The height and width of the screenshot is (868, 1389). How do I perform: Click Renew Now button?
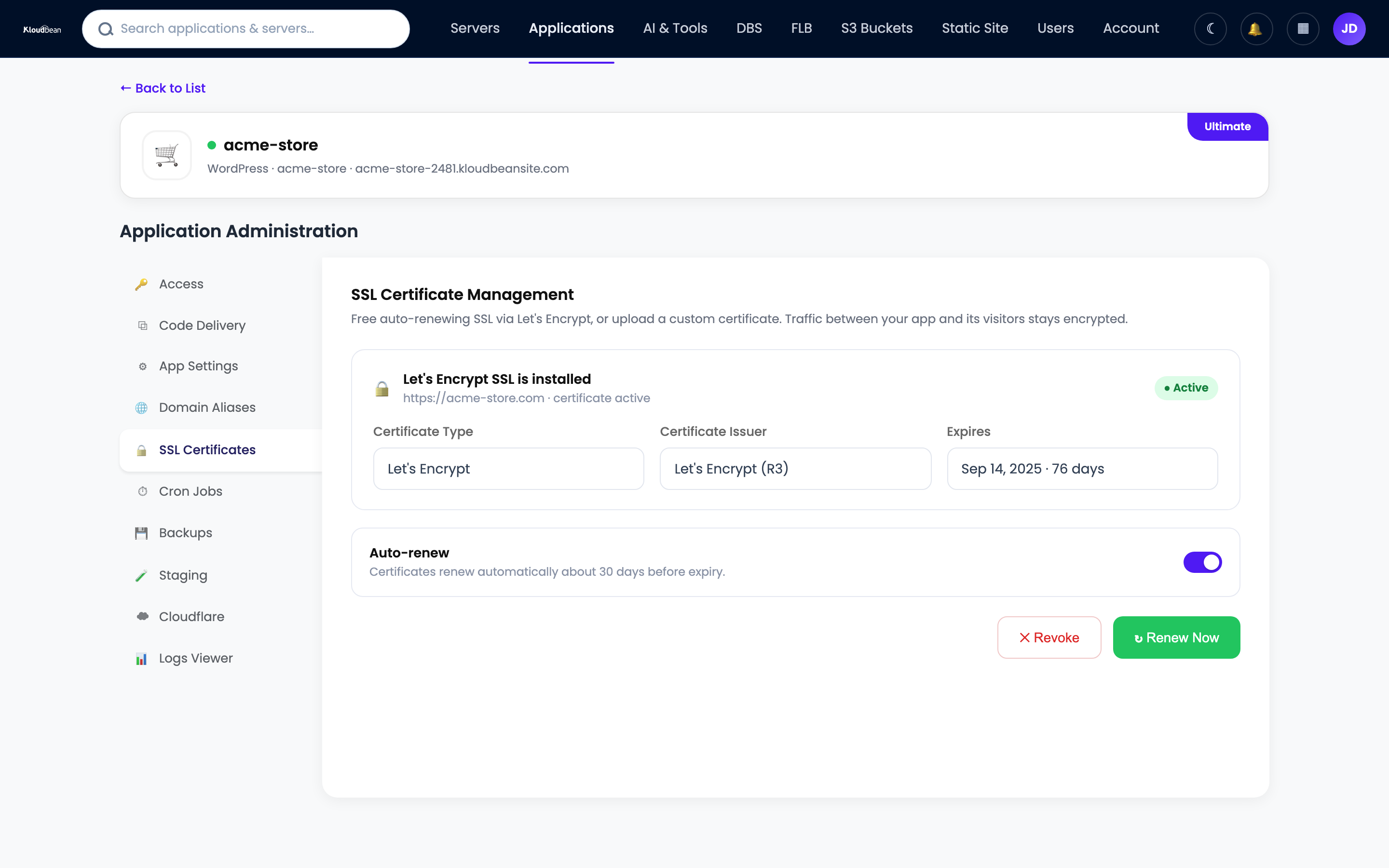coord(1176,637)
